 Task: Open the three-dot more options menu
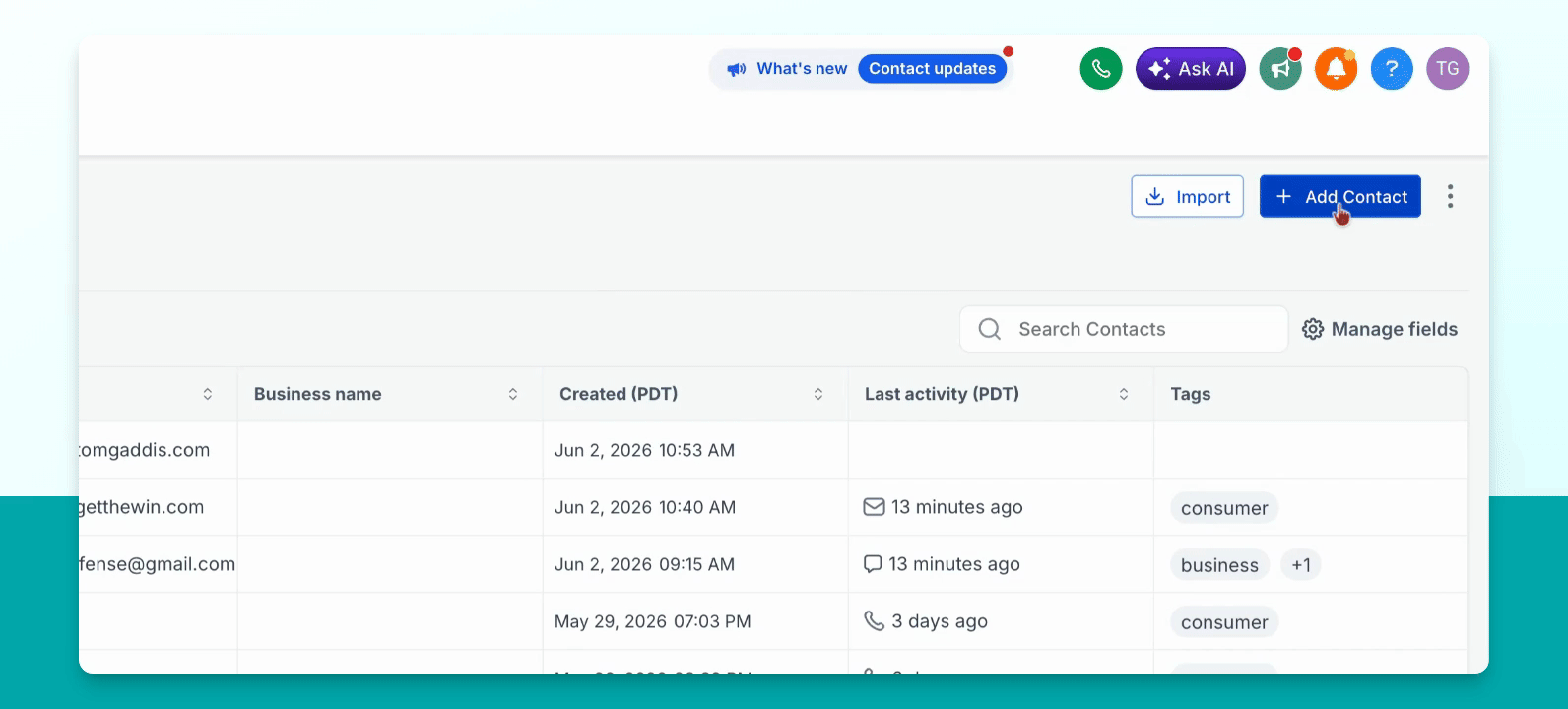1450,196
